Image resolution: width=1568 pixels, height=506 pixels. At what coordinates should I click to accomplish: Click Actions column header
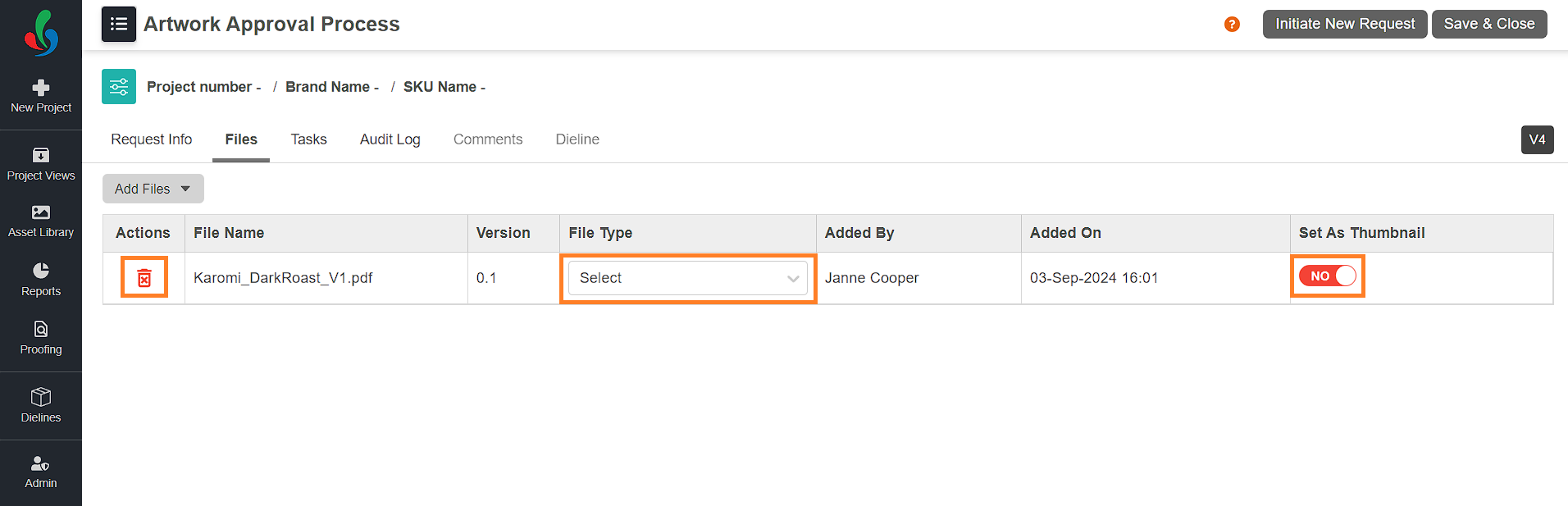[x=143, y=233]
